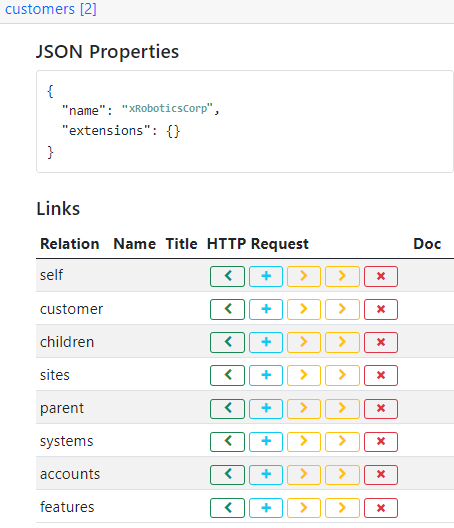The height and width of the screenshot is (528, 454).
Task: Click the red X delete button for systems
Action: pos(381,441)
